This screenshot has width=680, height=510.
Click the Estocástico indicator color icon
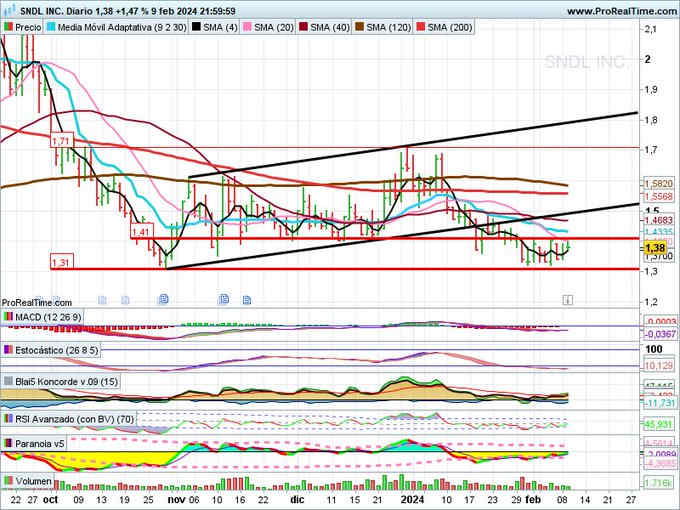[8, 350]
